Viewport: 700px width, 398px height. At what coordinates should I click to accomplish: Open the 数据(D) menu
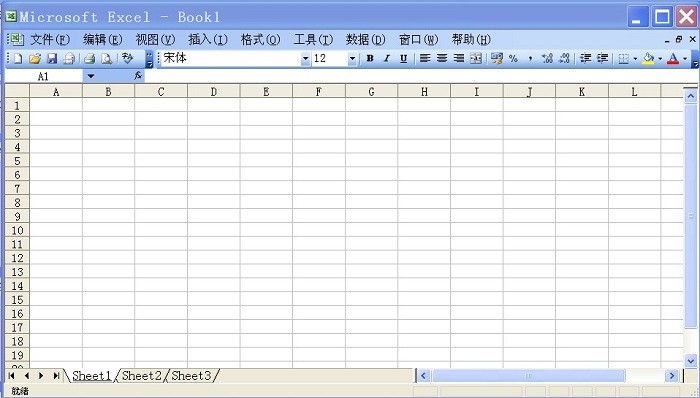click(x=366, y=40)
